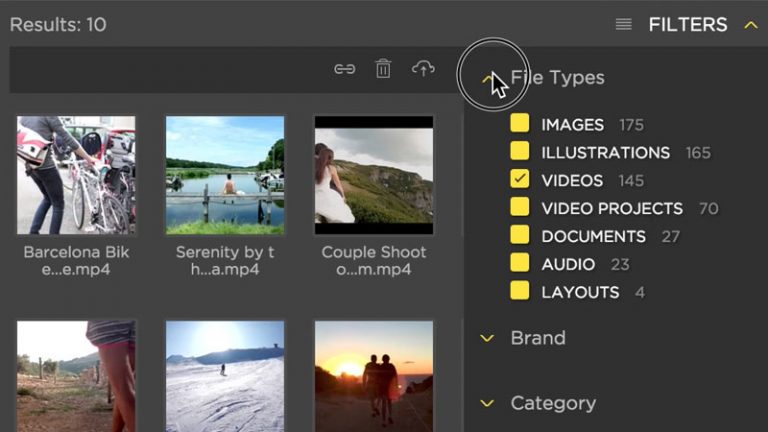Viewport: 768px width, 432px height.
Task: Click the filters list icon
Action: tap(624, 25)
